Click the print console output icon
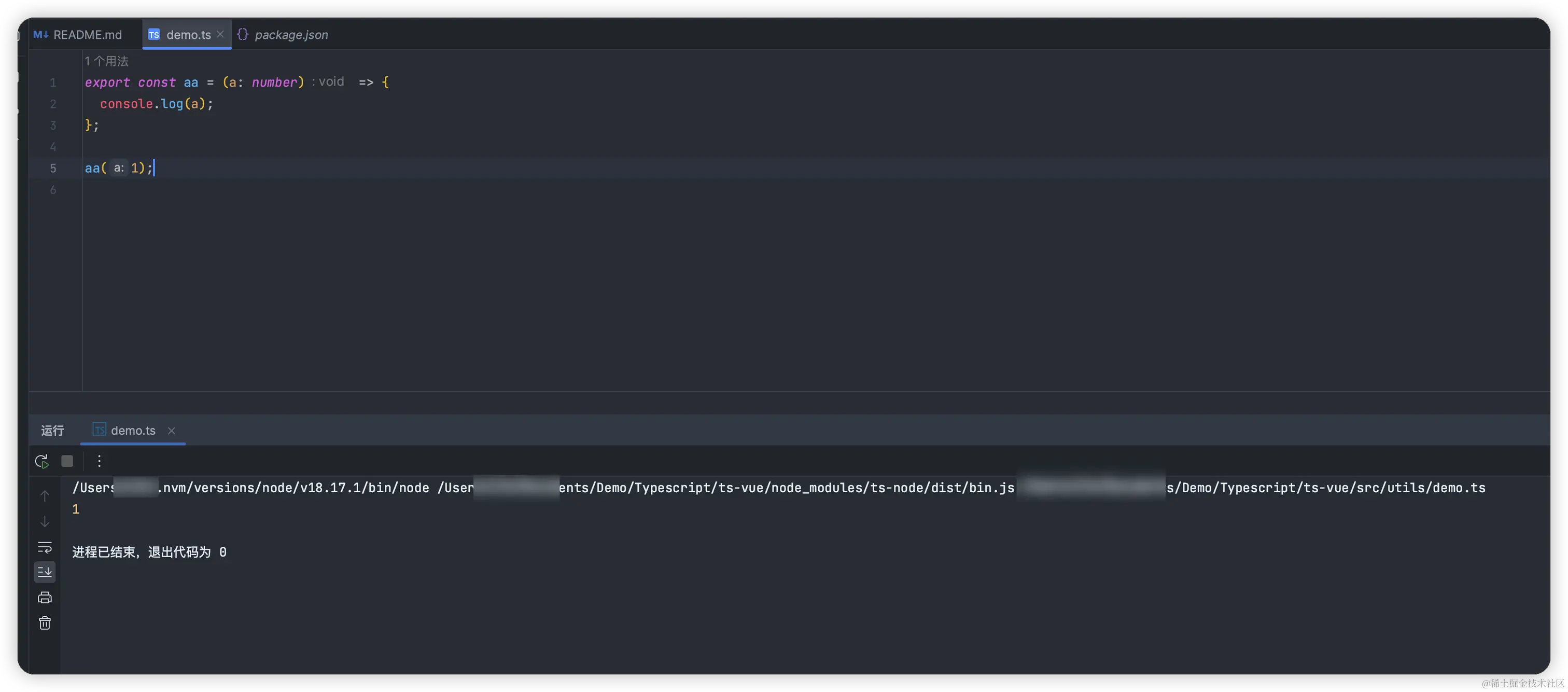 click(x=45, y=598)
